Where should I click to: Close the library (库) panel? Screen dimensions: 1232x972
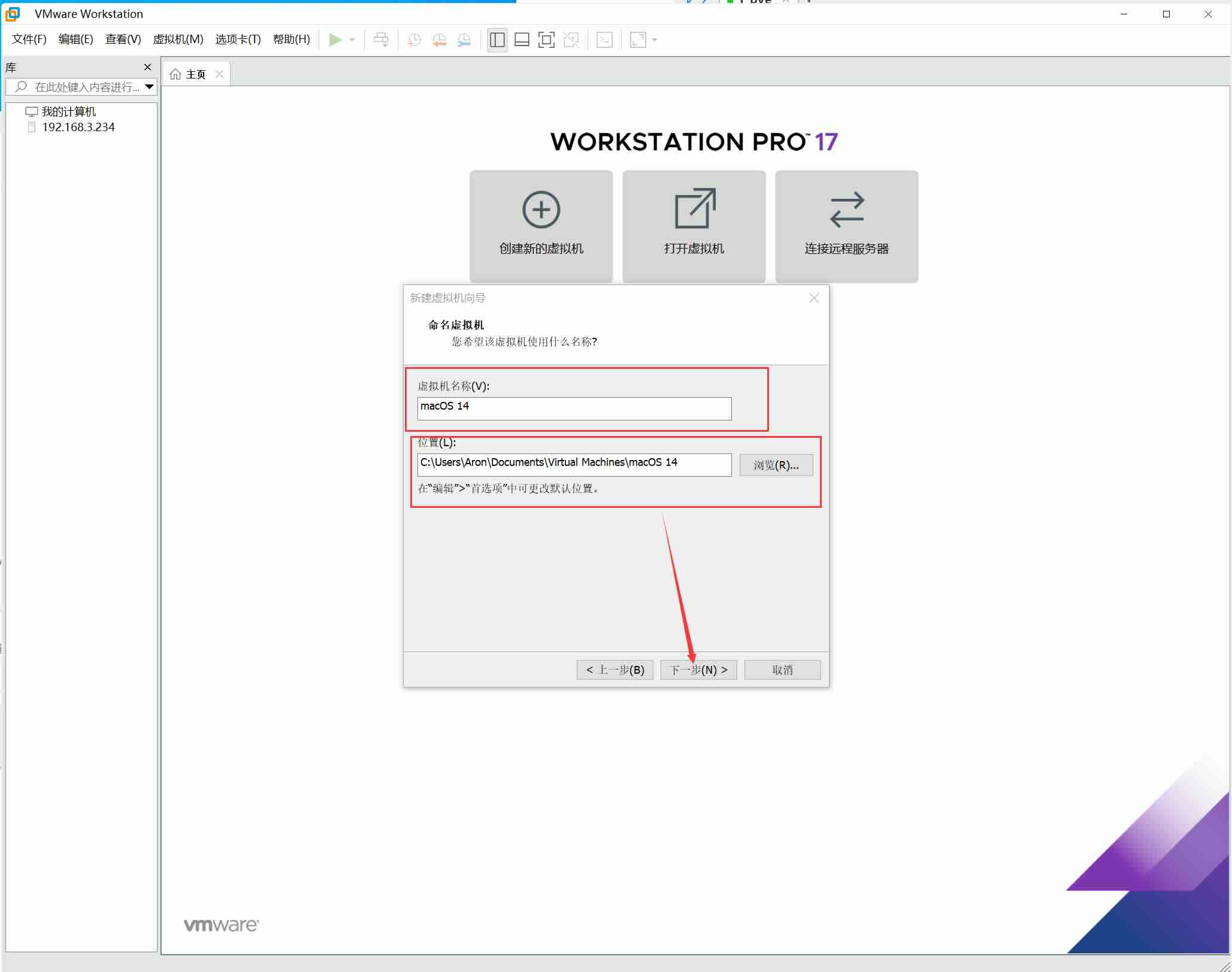[148, 67]
